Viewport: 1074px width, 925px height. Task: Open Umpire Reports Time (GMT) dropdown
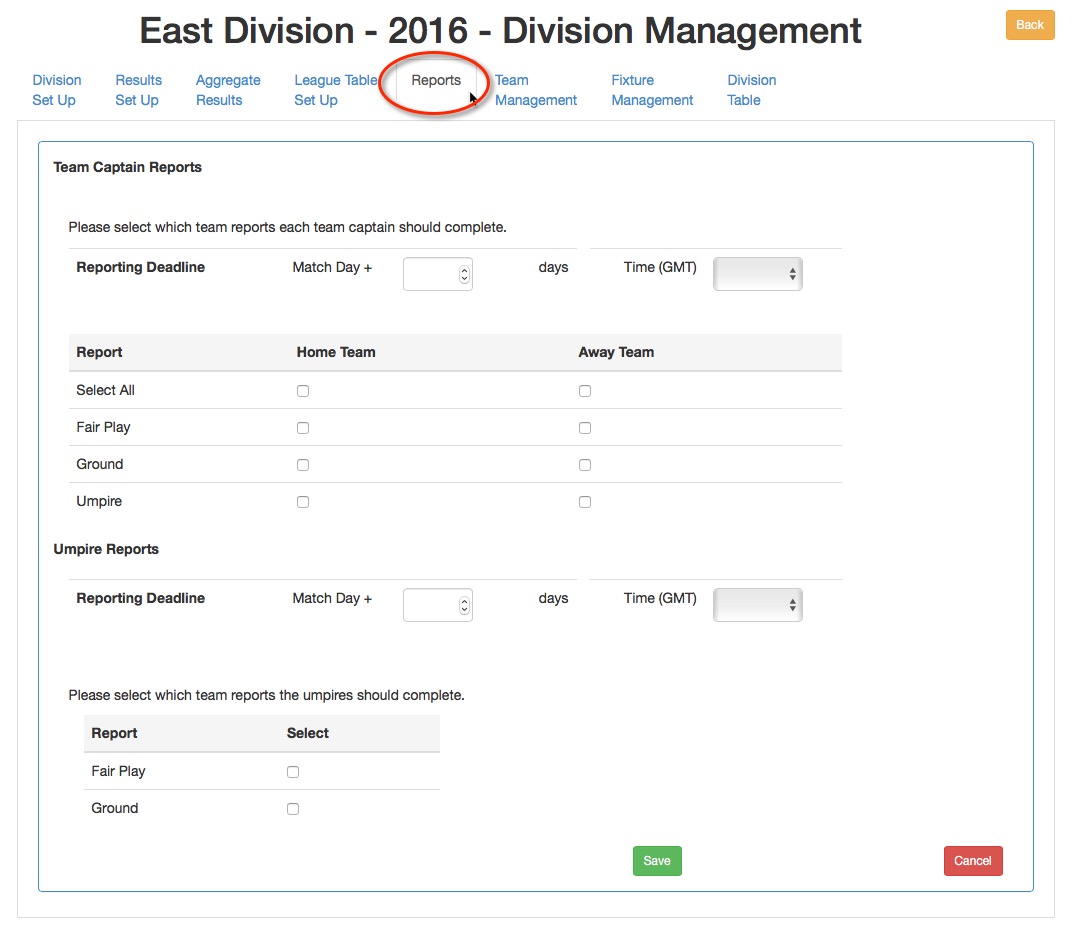758,605
